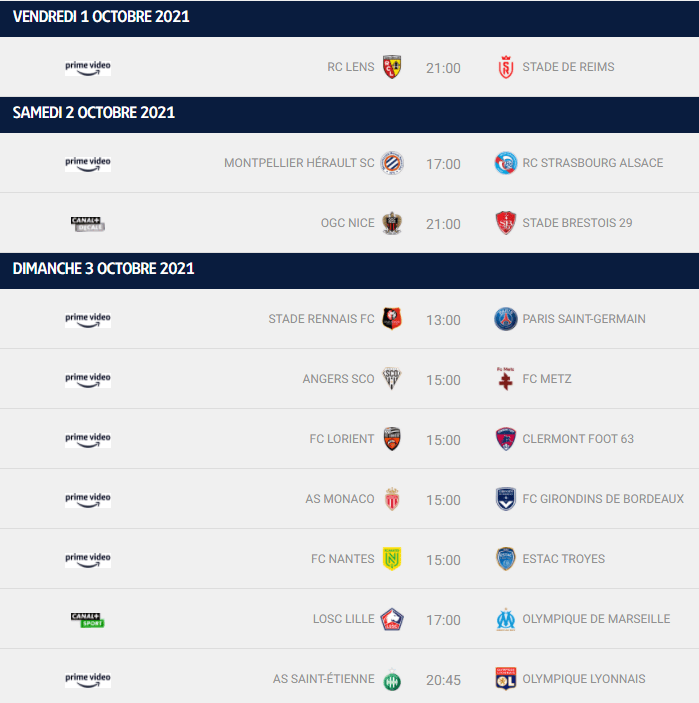The height and width of the screenshot is (703, 699).
Task: Select the AS Saint-Étienne team name
Action: [323, 679]
